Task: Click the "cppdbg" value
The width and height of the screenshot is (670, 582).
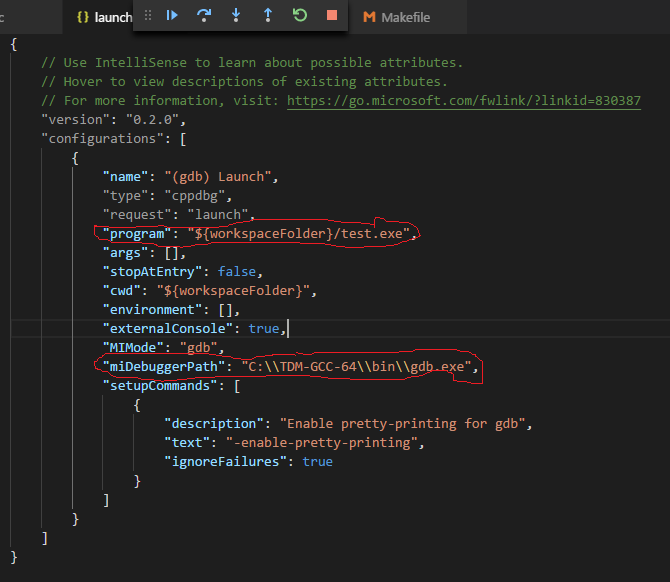Action: 195,196
